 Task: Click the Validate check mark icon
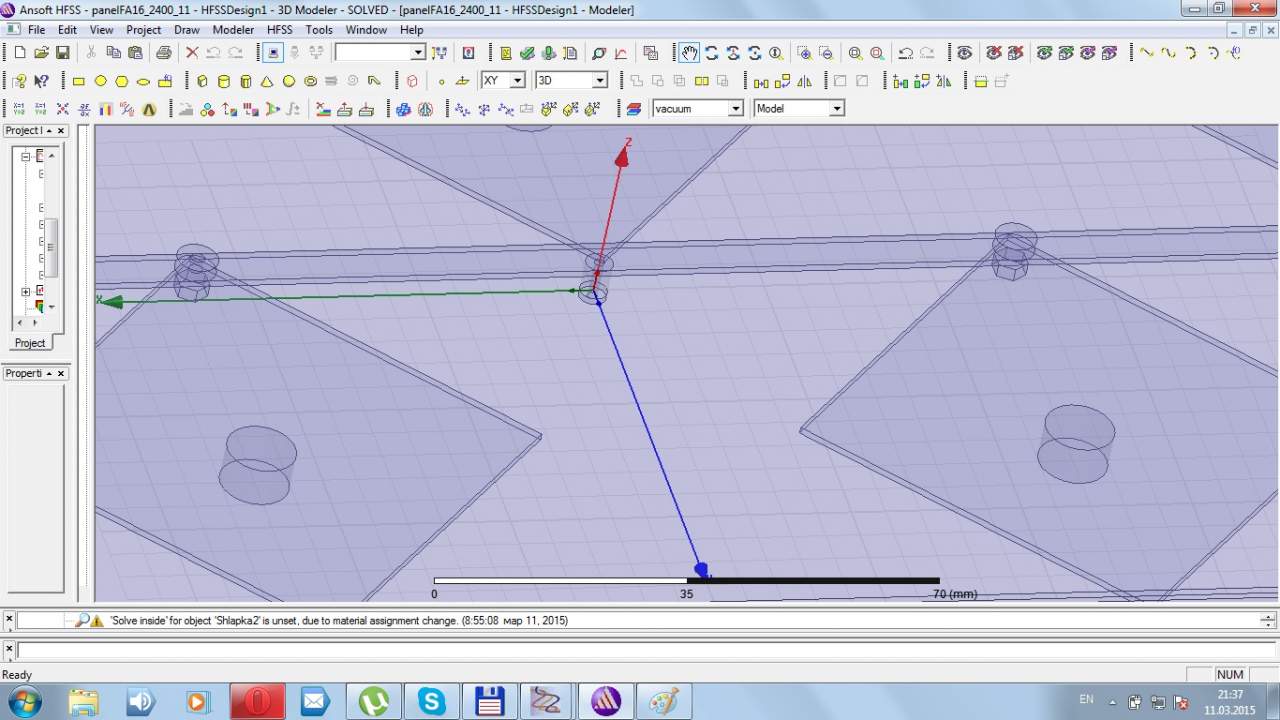(527, 53)
